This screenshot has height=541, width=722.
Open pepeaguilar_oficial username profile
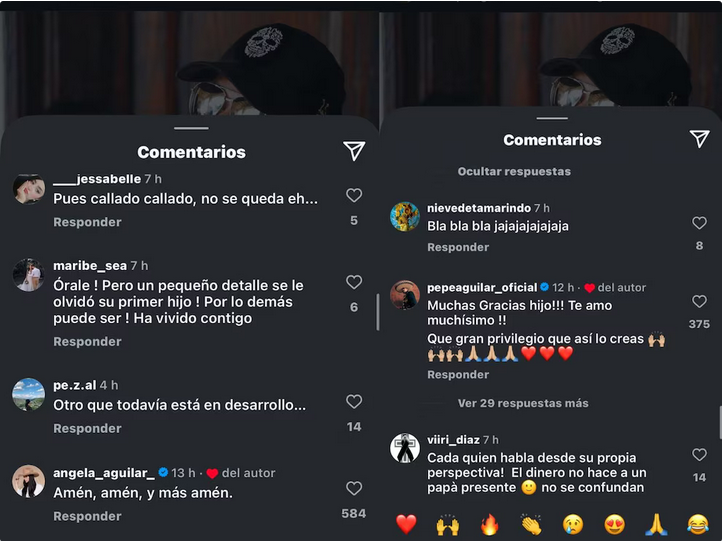point(482,287)
